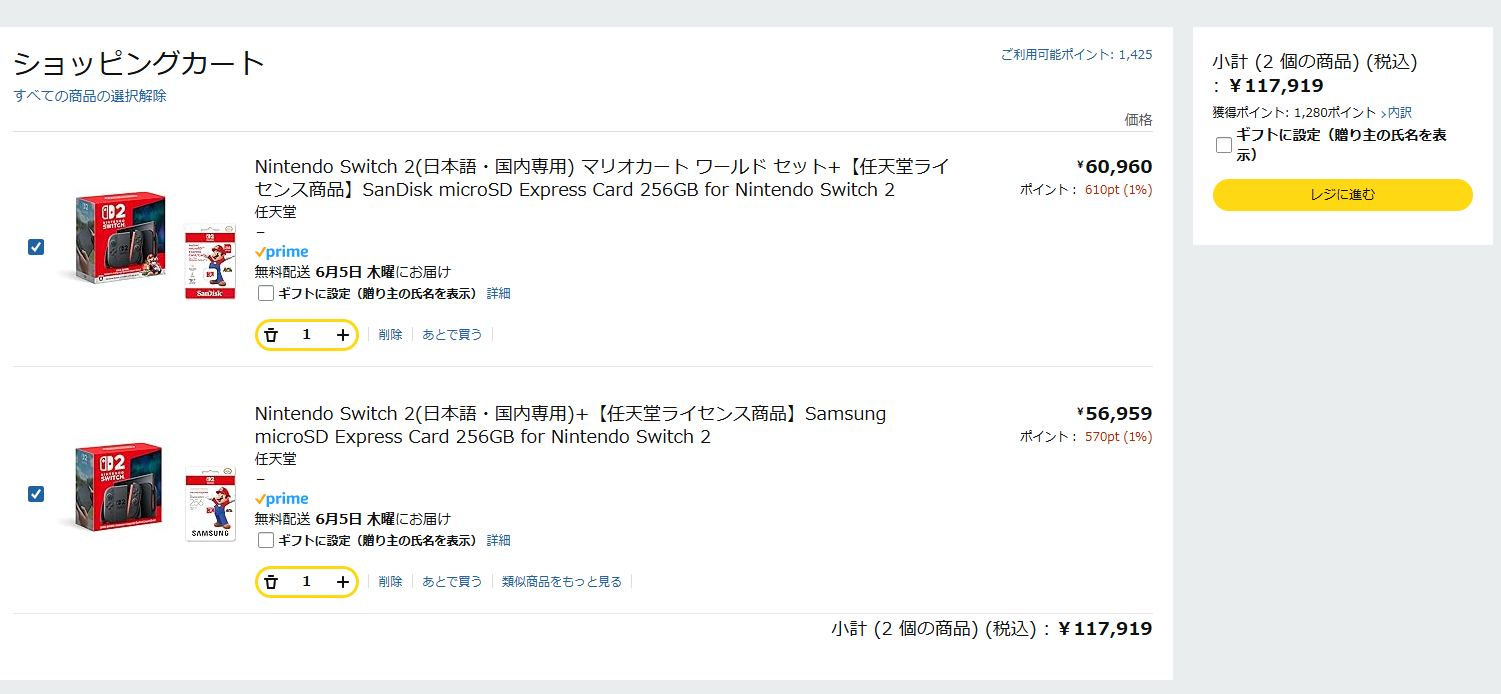Enable gift option for the Mario Kart set
This screenshot has height=694, width=1501.
point(266,293)
